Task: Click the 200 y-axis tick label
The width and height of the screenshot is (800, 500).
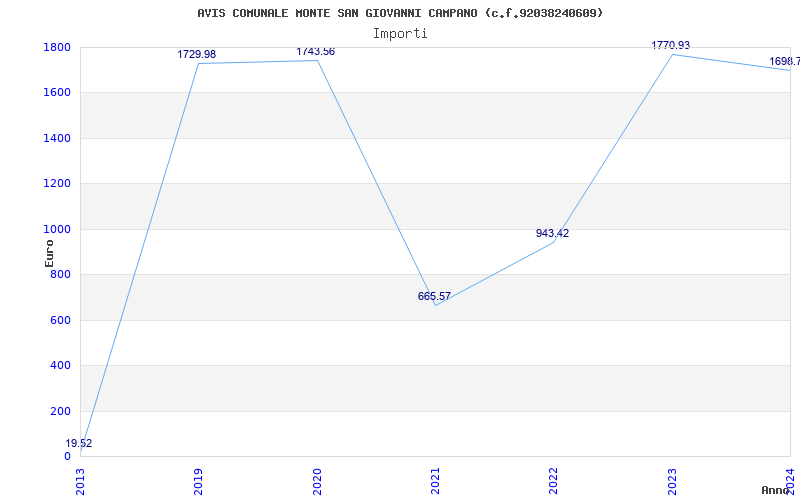Action: (x=60, y=411)
